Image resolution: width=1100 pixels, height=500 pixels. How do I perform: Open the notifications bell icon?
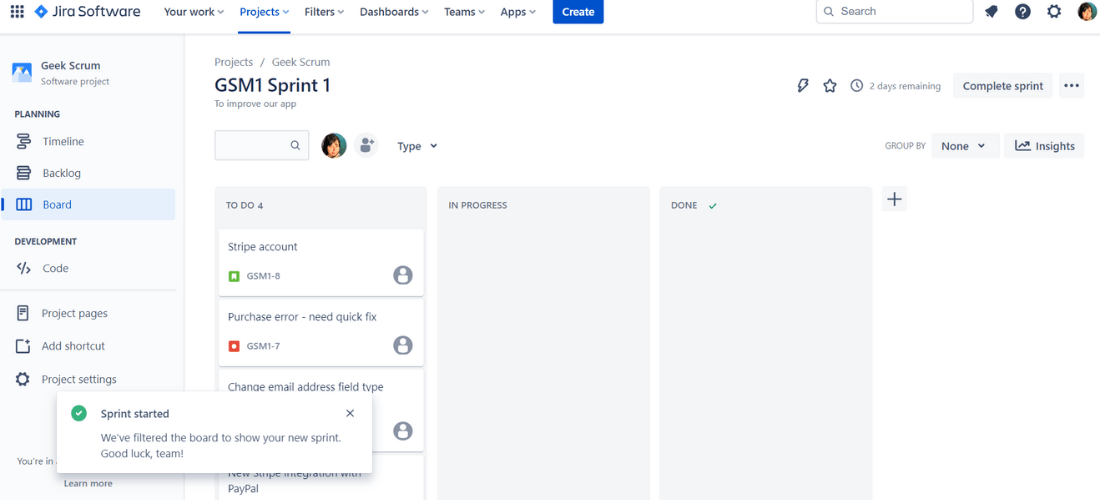[x=991, y=12]
